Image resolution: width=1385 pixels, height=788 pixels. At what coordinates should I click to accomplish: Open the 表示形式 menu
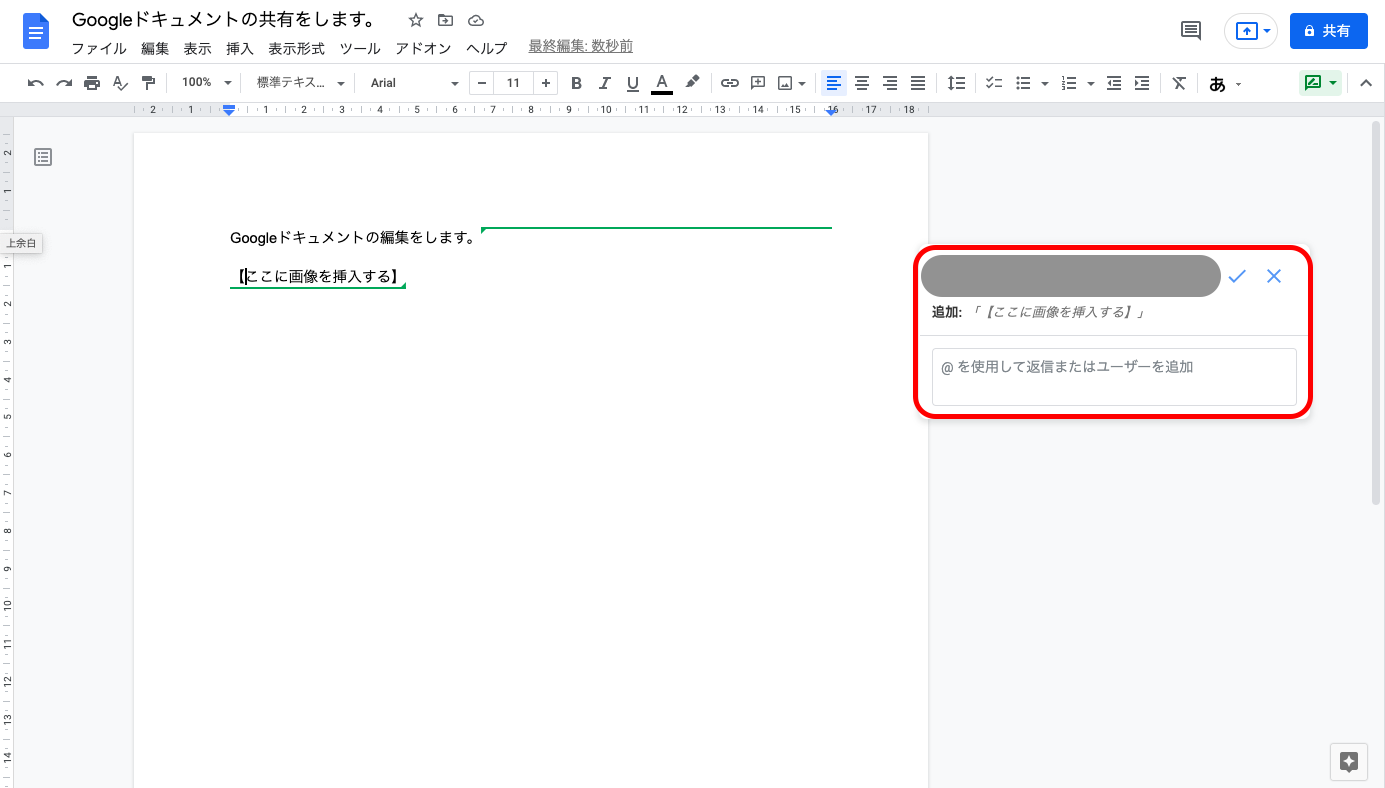(296, 48)
